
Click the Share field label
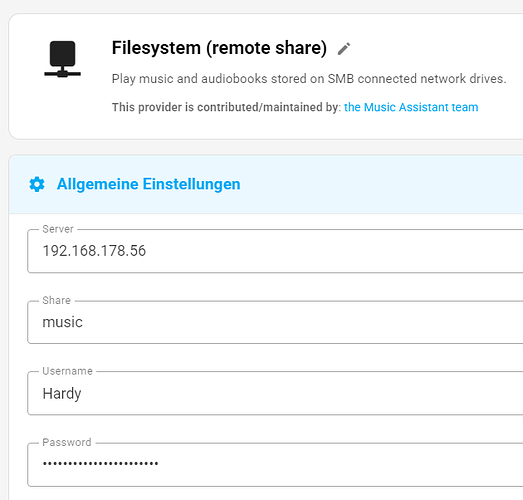click(x=56, y=301)
